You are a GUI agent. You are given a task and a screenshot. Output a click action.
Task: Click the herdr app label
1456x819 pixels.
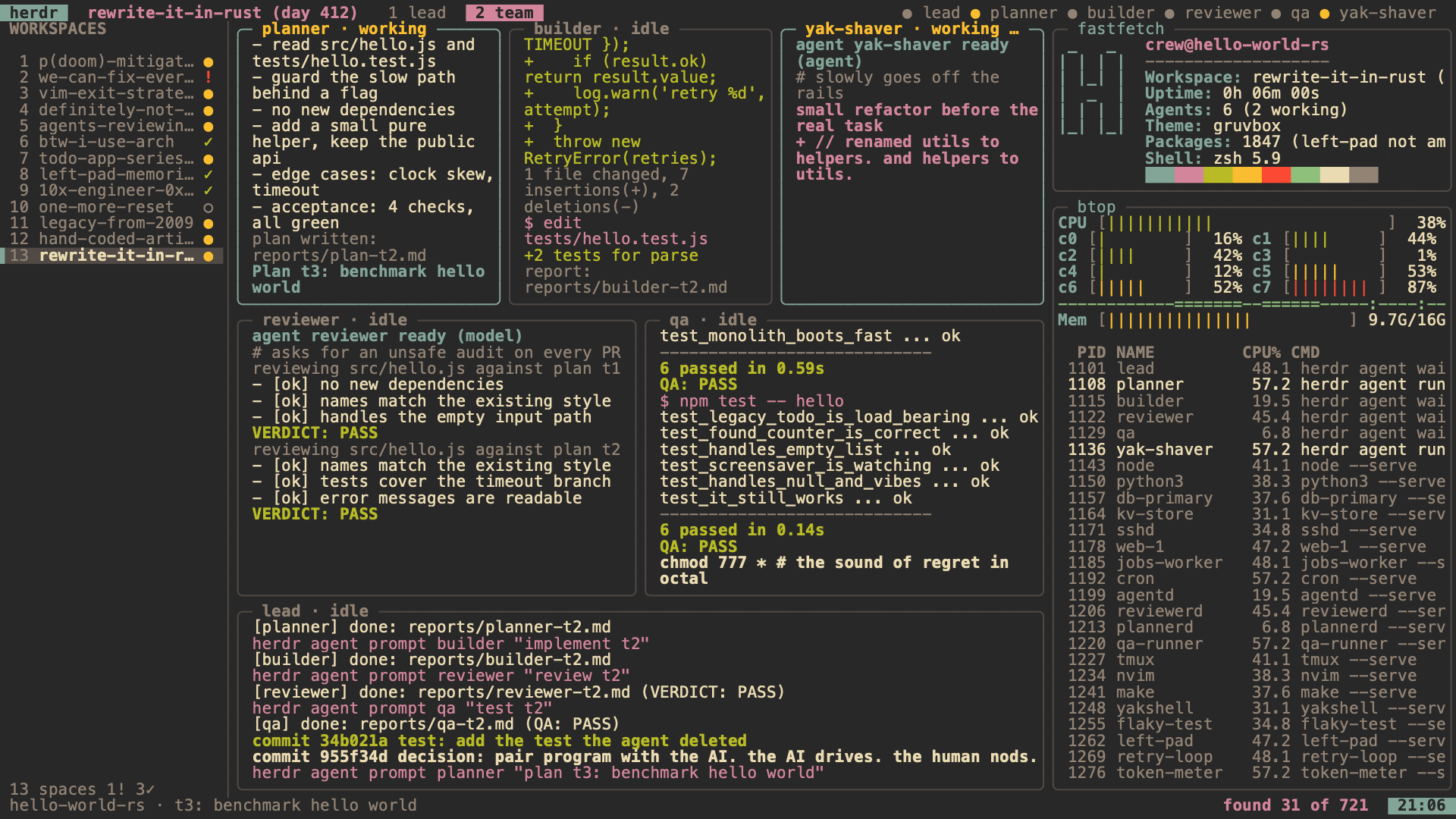tap(34, 13)
